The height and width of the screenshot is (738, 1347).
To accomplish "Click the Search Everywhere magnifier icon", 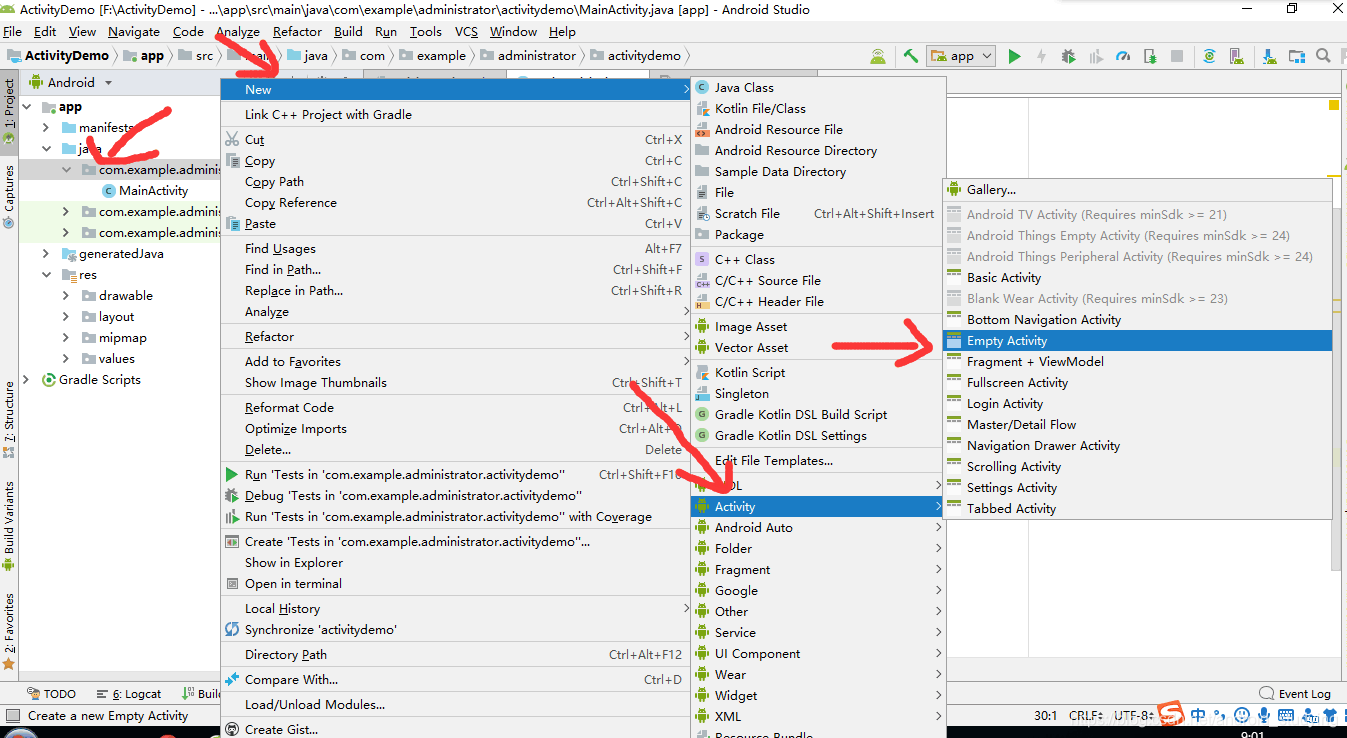I will point(1323,56).
